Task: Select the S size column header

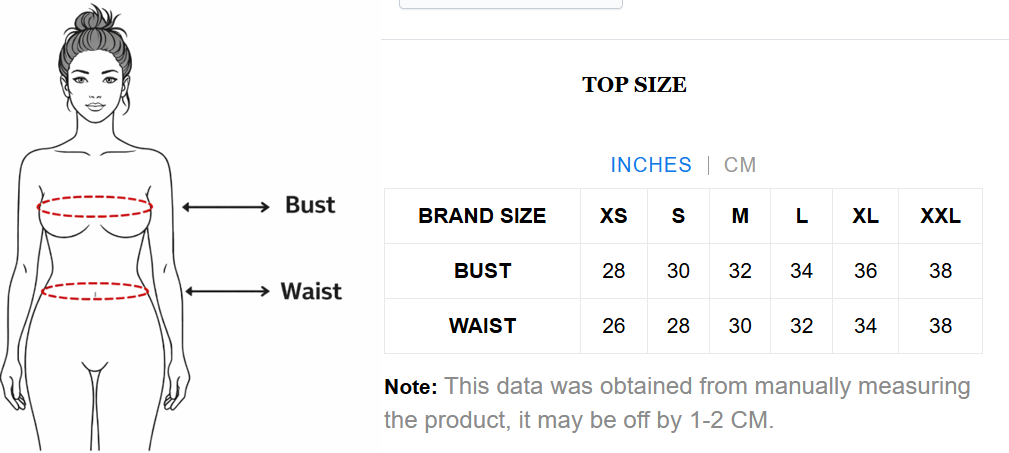Action: pyautogui.click(x=678, y=216)
